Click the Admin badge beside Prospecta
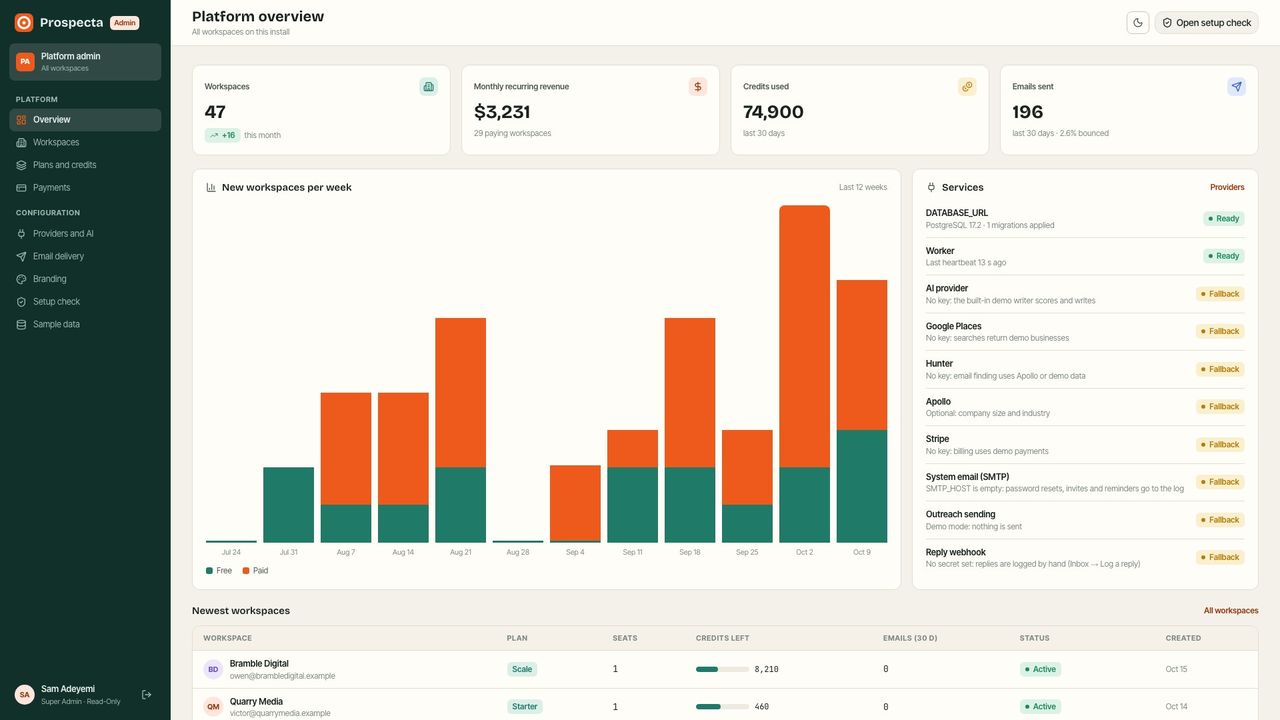Screen dimensions: 1280x720 (x=124, y=23)
